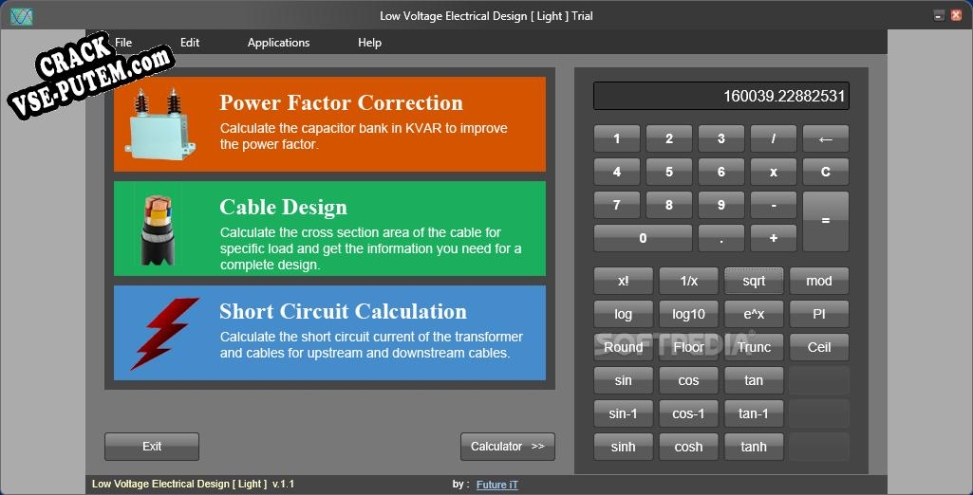The image size is (973, 495).
Task: Click calculator digit 8 key
Action: tap(669, 205)
